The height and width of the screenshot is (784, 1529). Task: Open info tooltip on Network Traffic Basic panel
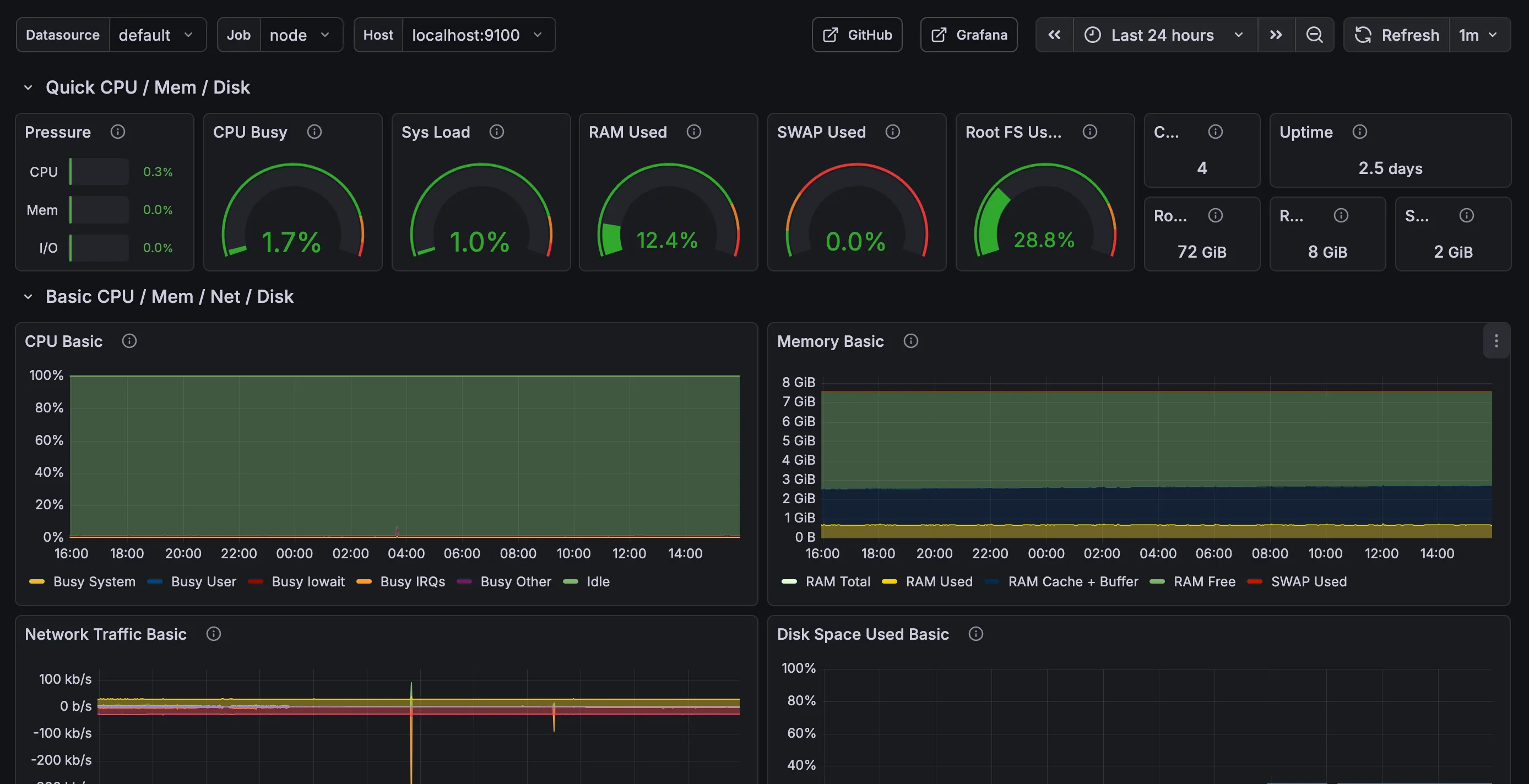point(214,634)
